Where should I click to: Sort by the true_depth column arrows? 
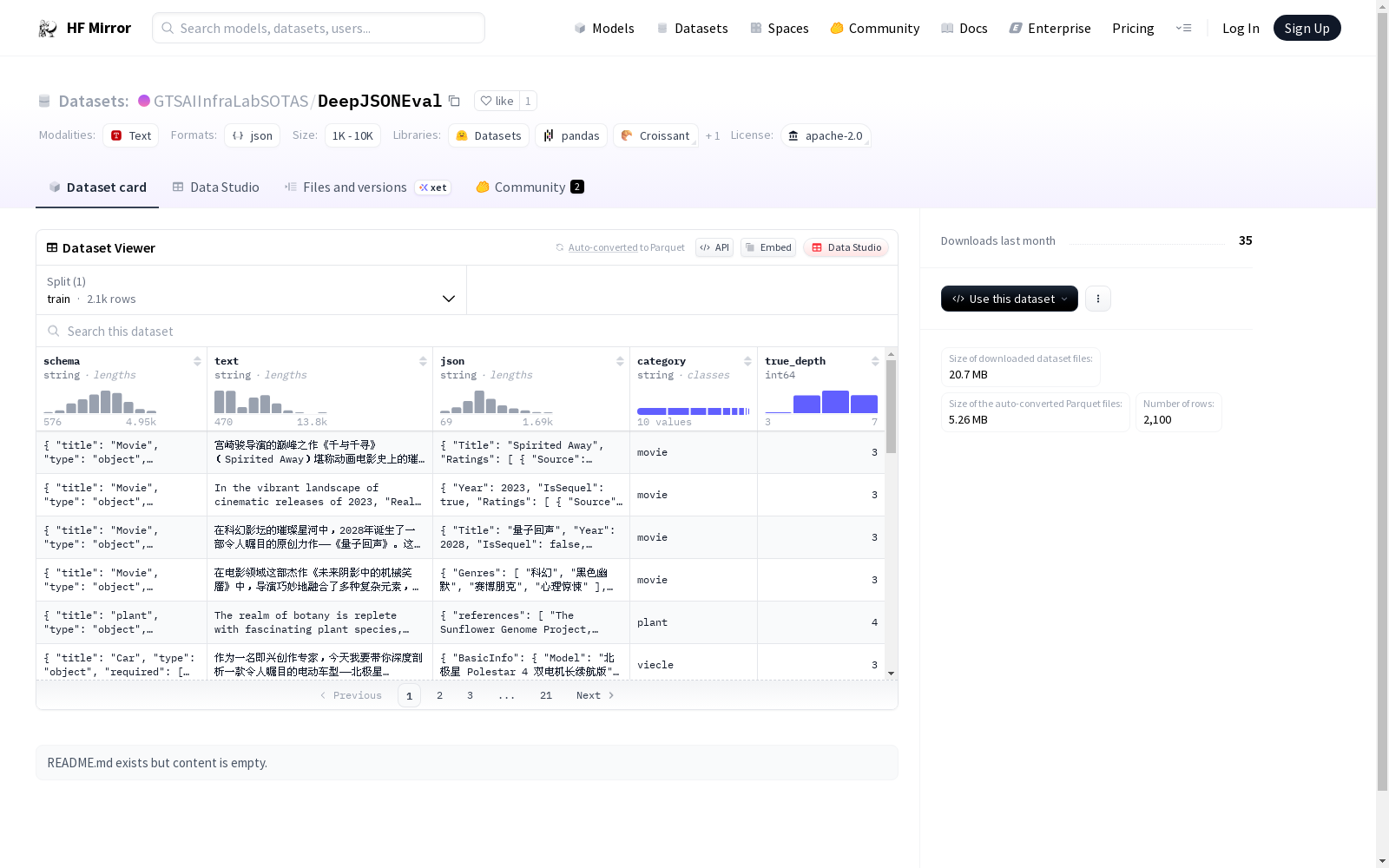[x=875, y=361]
